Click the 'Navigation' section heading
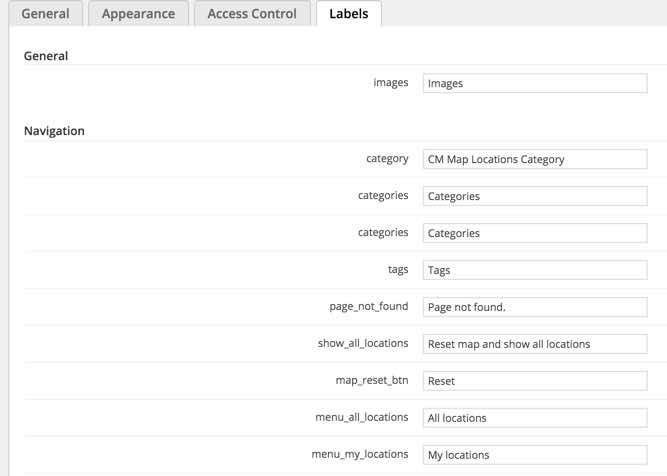 pyautogui.click(x=54, y=131)
